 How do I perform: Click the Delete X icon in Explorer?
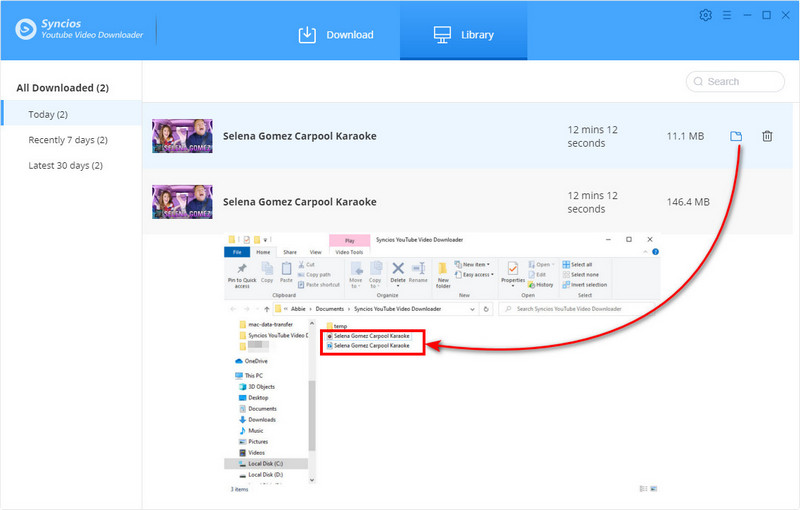[398, 268]
